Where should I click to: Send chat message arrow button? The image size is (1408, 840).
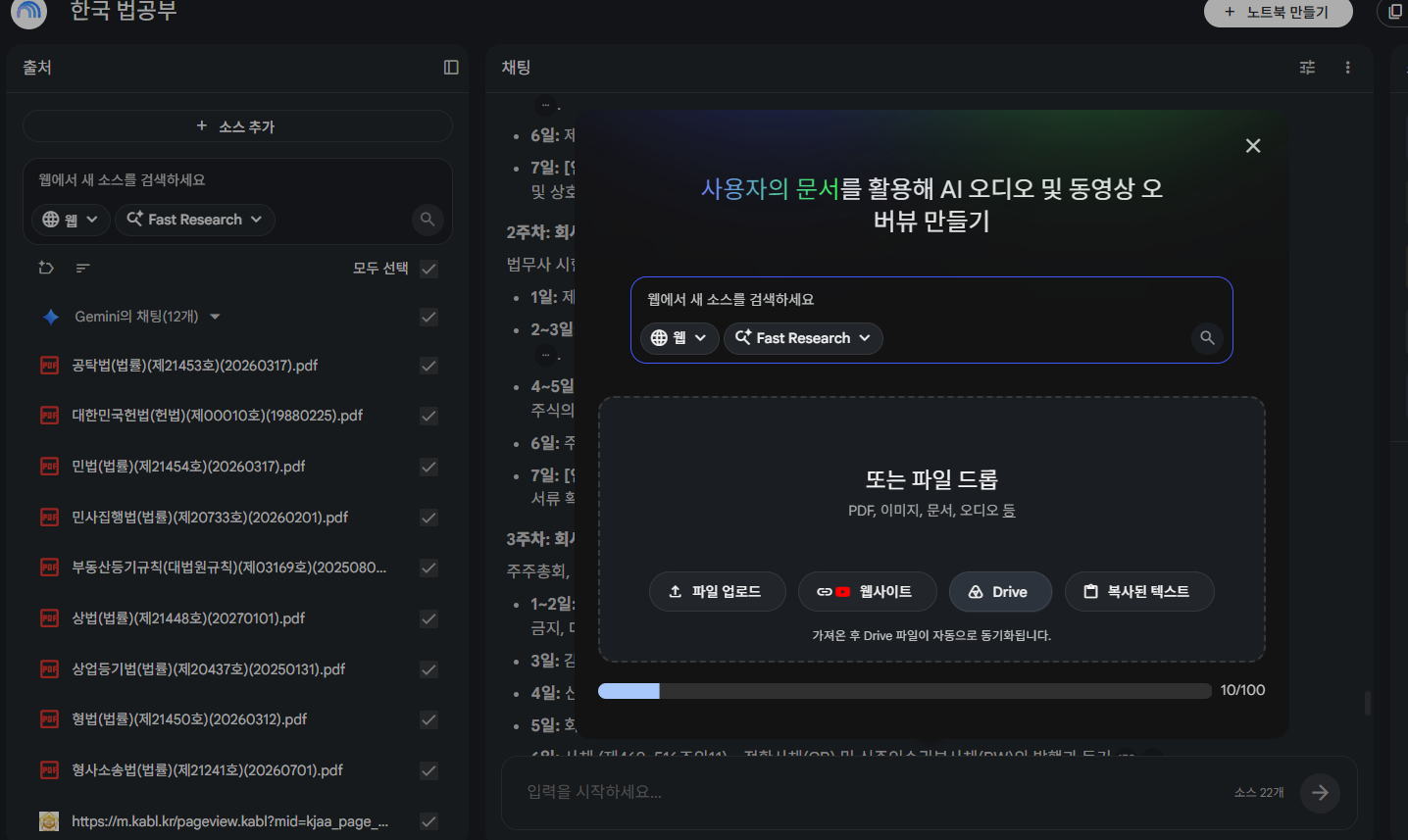point(1320,793)
